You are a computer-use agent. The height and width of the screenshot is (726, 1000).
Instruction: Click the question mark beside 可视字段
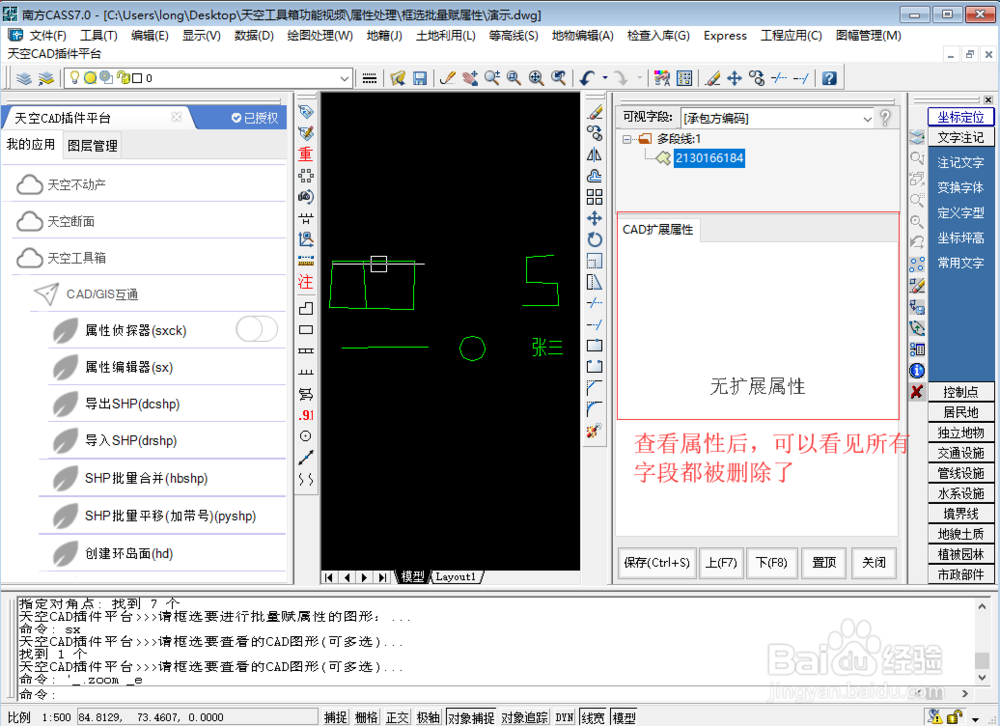[x=885, y=118]
